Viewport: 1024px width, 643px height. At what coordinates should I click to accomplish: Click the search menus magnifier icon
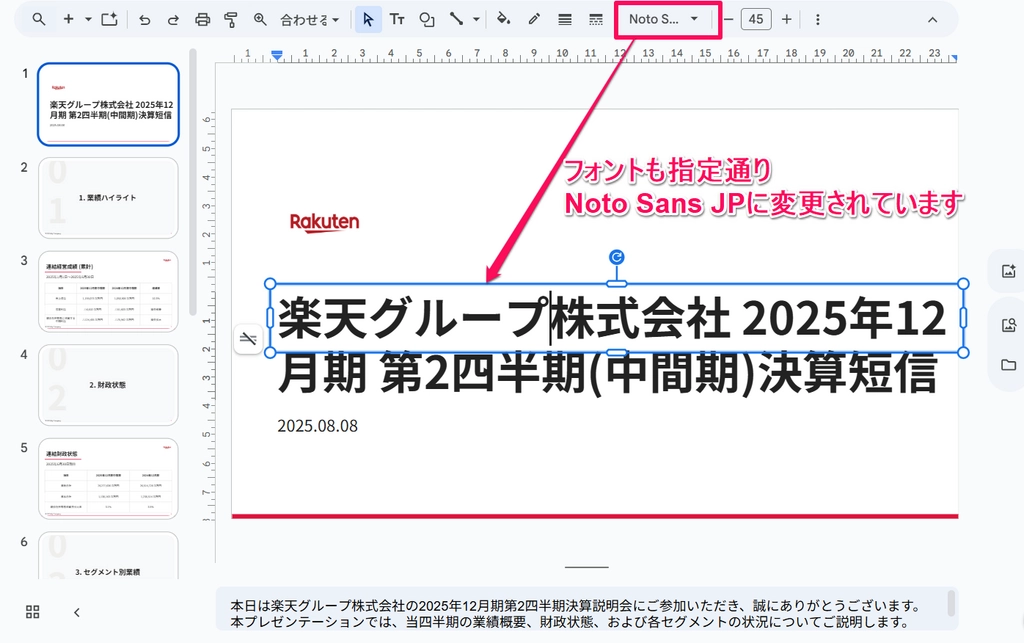point(39,20)
